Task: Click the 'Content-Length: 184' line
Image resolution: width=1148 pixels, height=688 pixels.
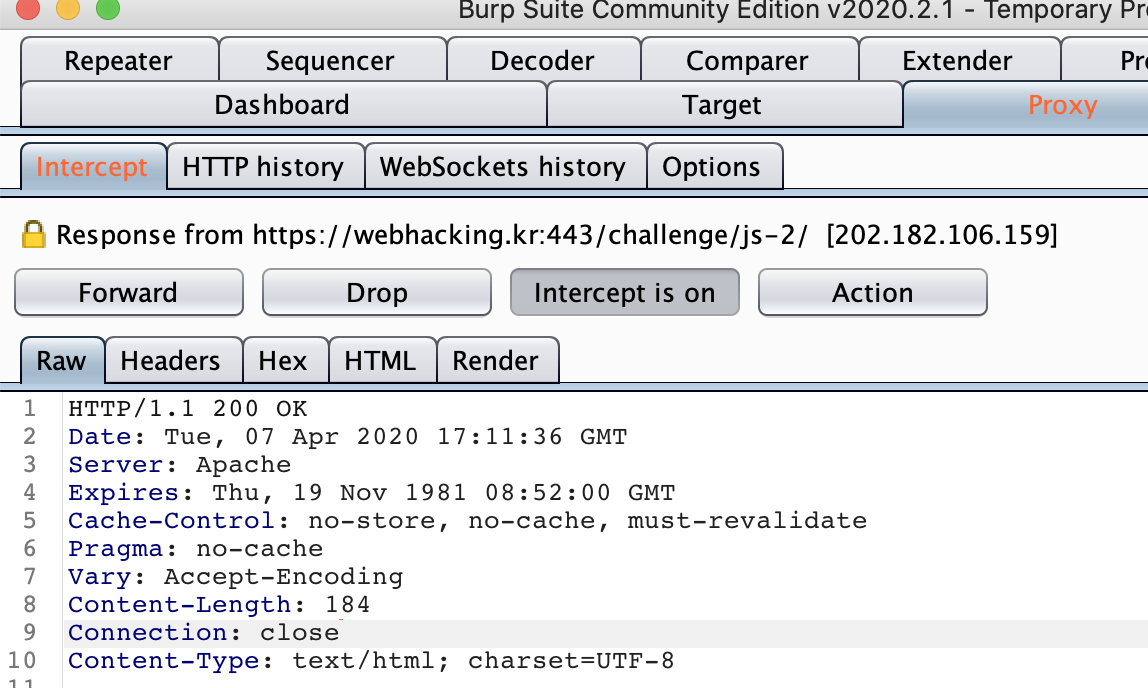Action: click(x=219, y=605)
